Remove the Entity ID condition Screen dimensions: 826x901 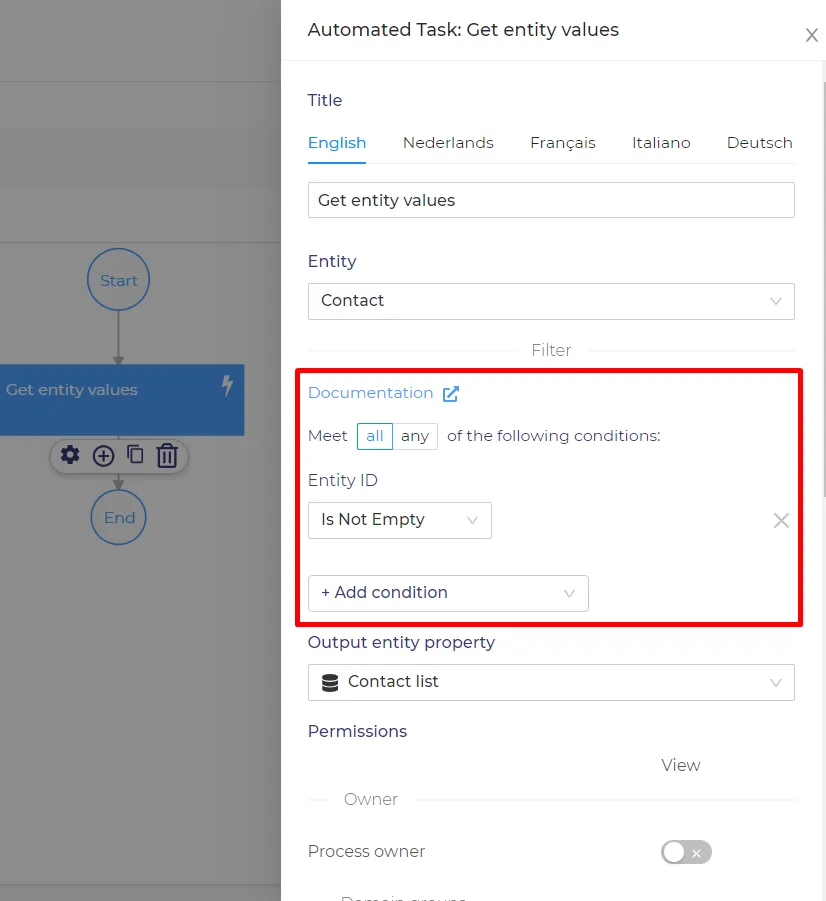(781, 521)
